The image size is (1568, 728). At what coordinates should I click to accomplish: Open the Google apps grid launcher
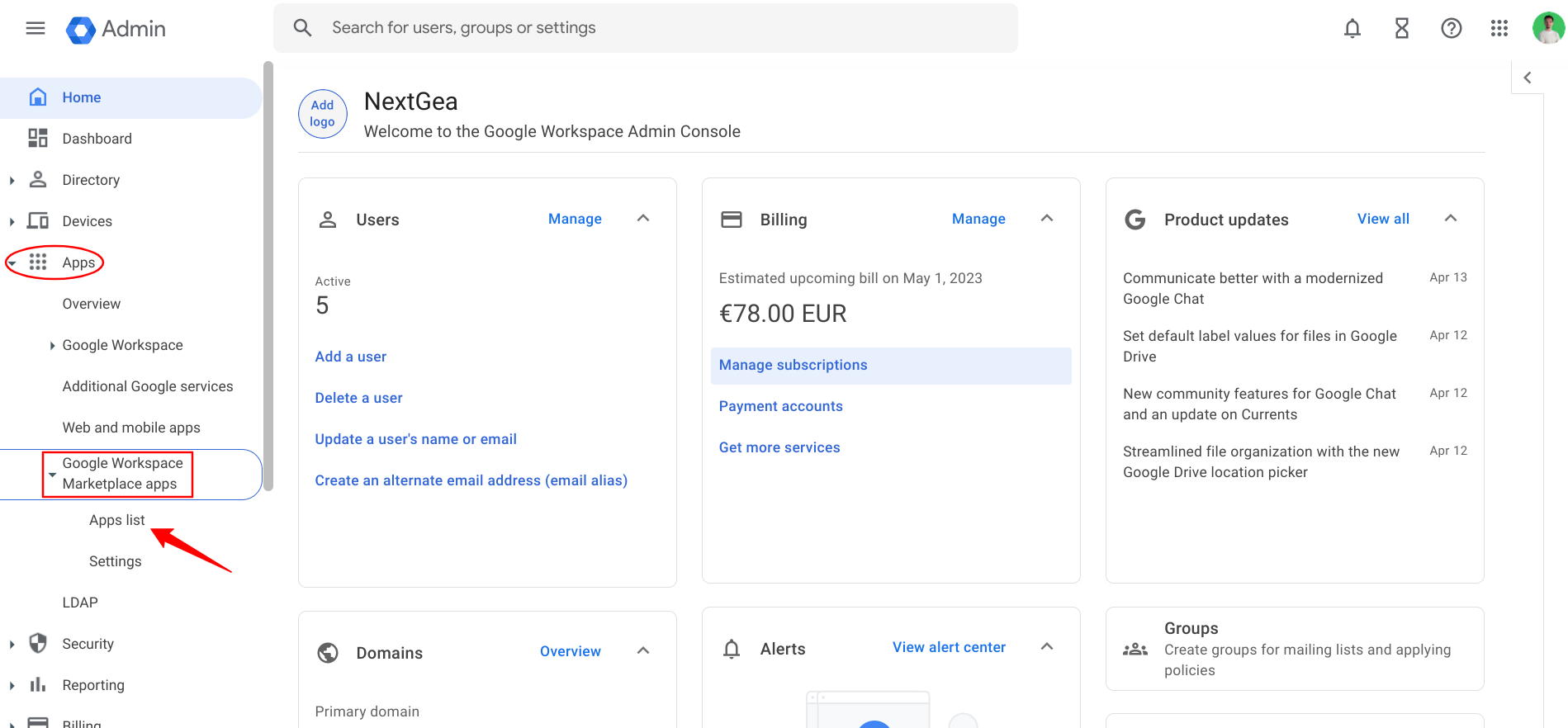click(x=1499, y=29)
